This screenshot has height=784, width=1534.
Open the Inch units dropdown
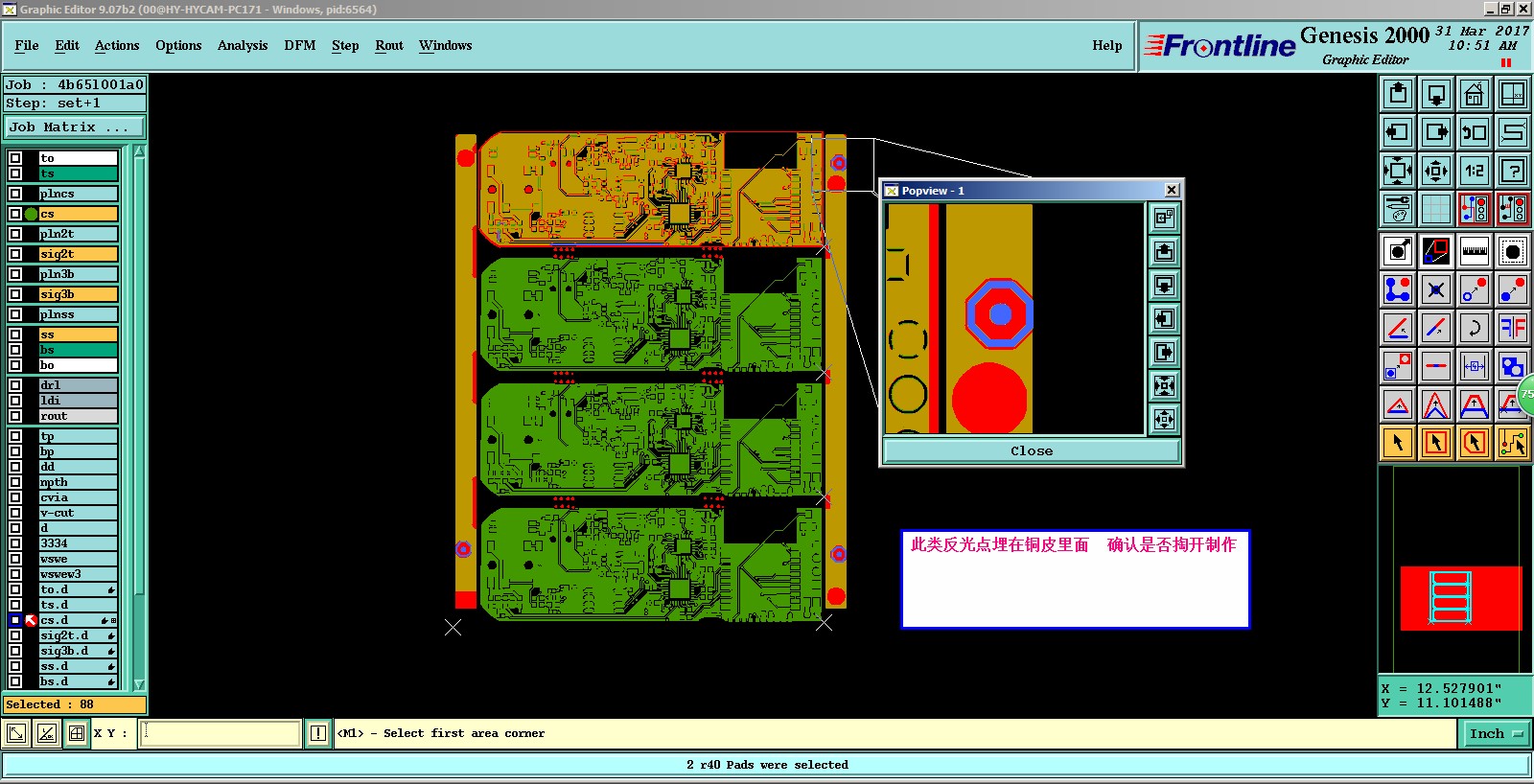pyautogui.click(x=1495, y=733)
